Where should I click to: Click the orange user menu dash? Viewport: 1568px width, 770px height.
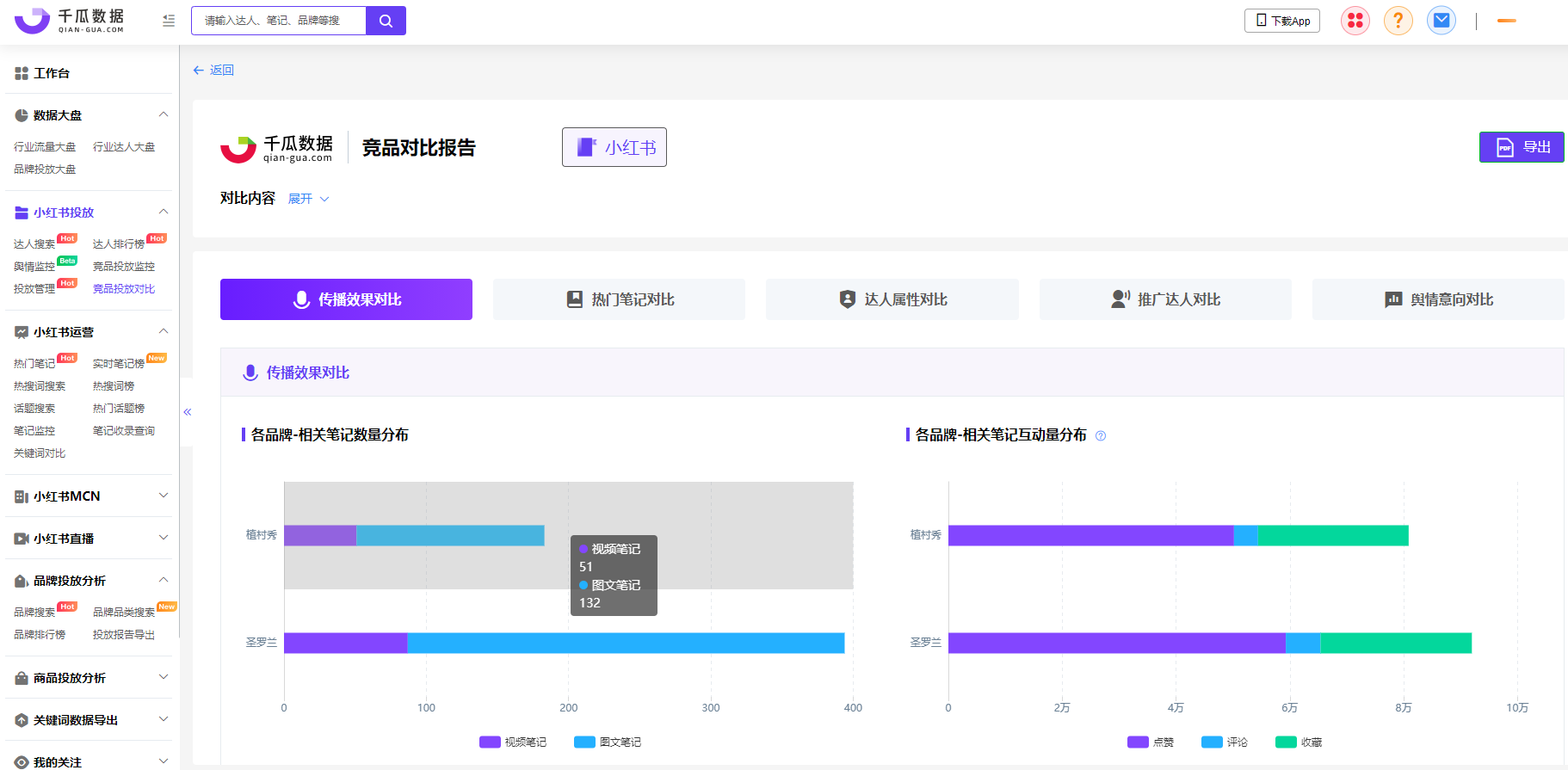click(x=1507, y=21)
